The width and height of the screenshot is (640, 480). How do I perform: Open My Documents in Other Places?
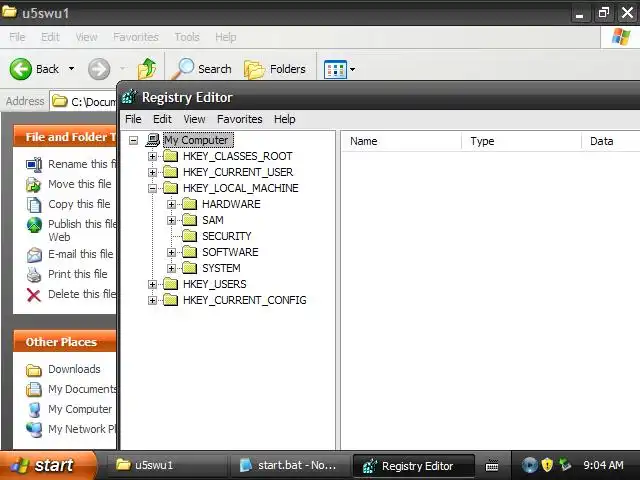pyautogui.click(x=82, y=389)
